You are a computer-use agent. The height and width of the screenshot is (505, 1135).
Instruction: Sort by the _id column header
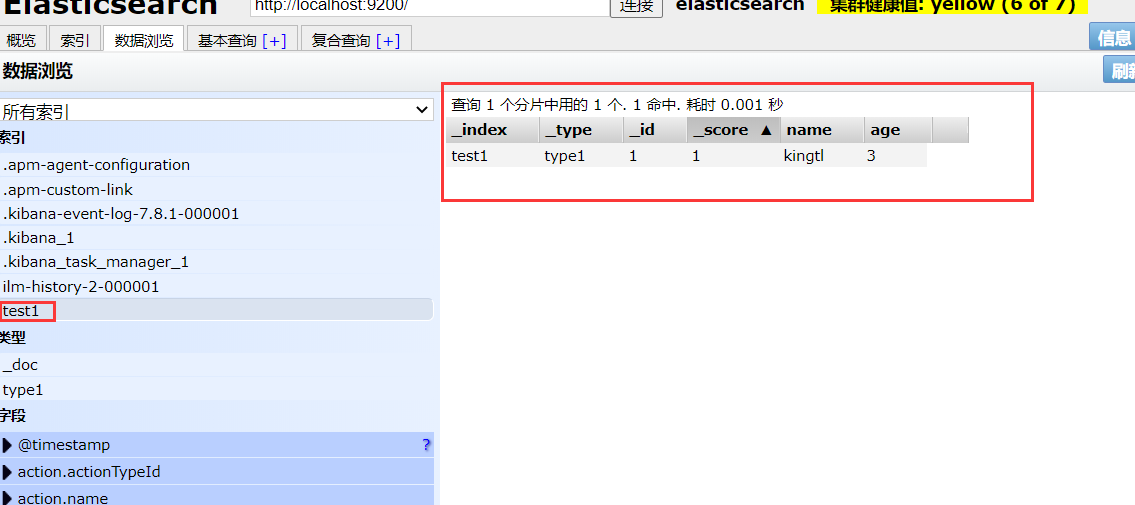pos(655,130)
